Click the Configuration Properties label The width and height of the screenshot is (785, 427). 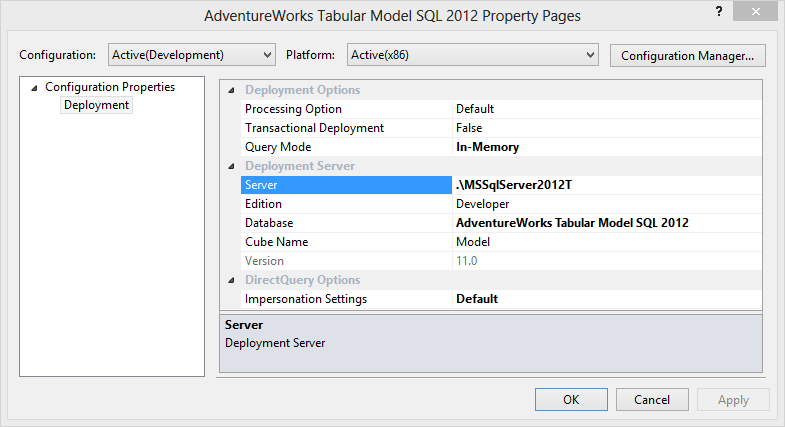(110, 87)
